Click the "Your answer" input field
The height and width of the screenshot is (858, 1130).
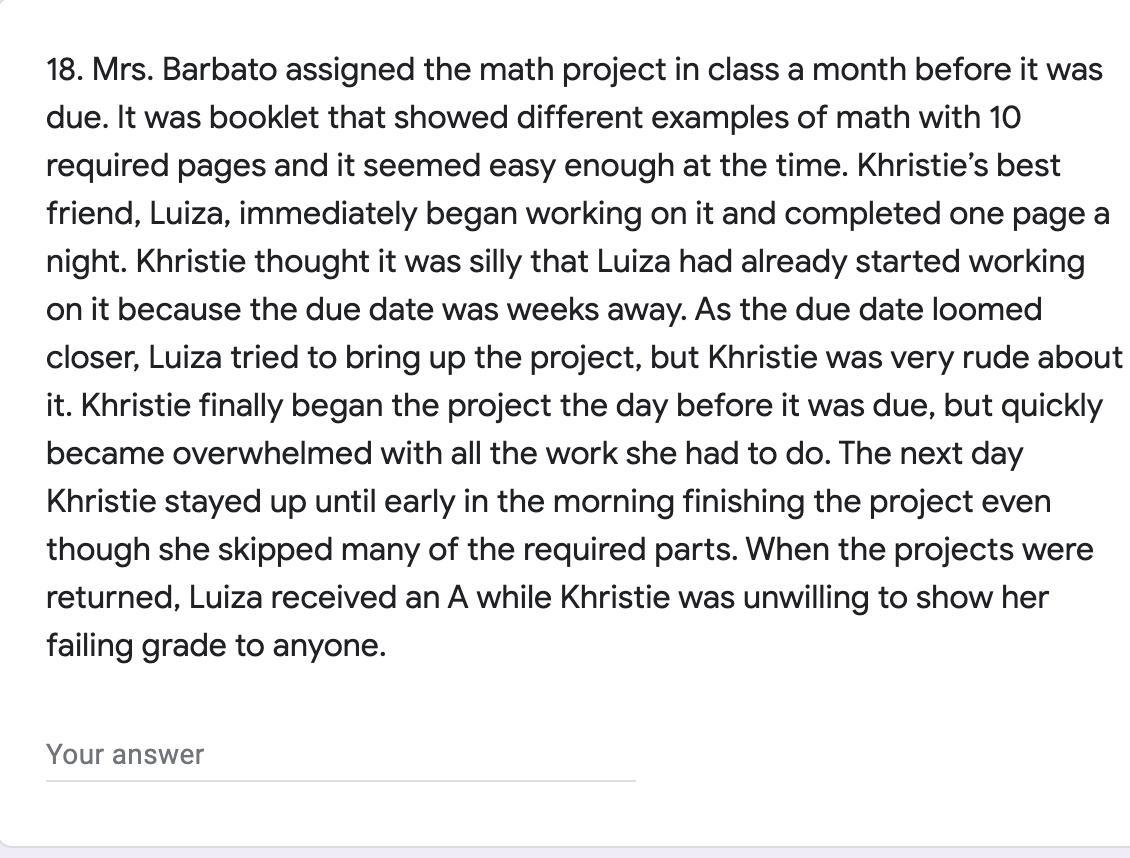(340, 755)
